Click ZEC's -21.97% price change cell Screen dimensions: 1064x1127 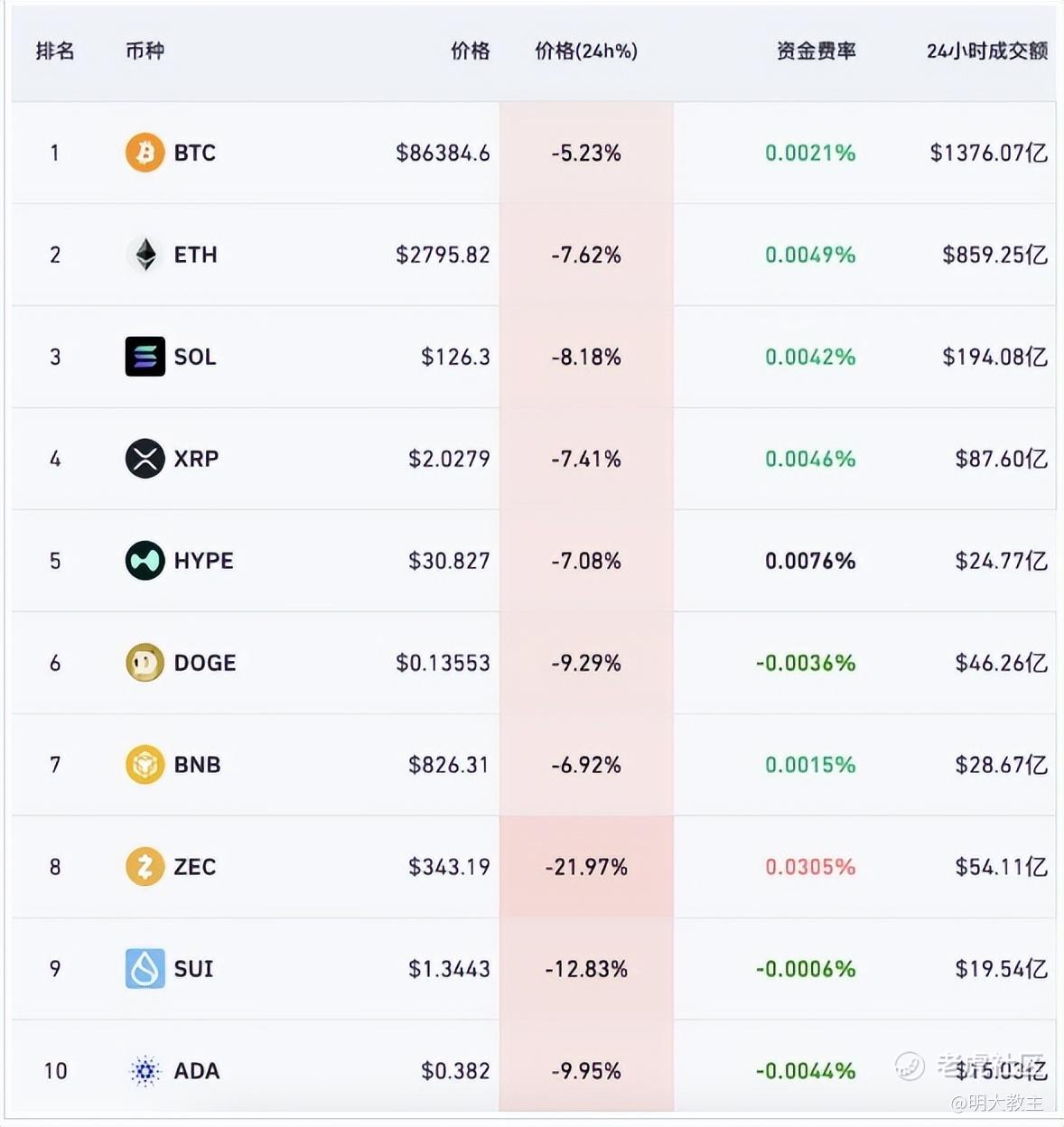[586, 867]
